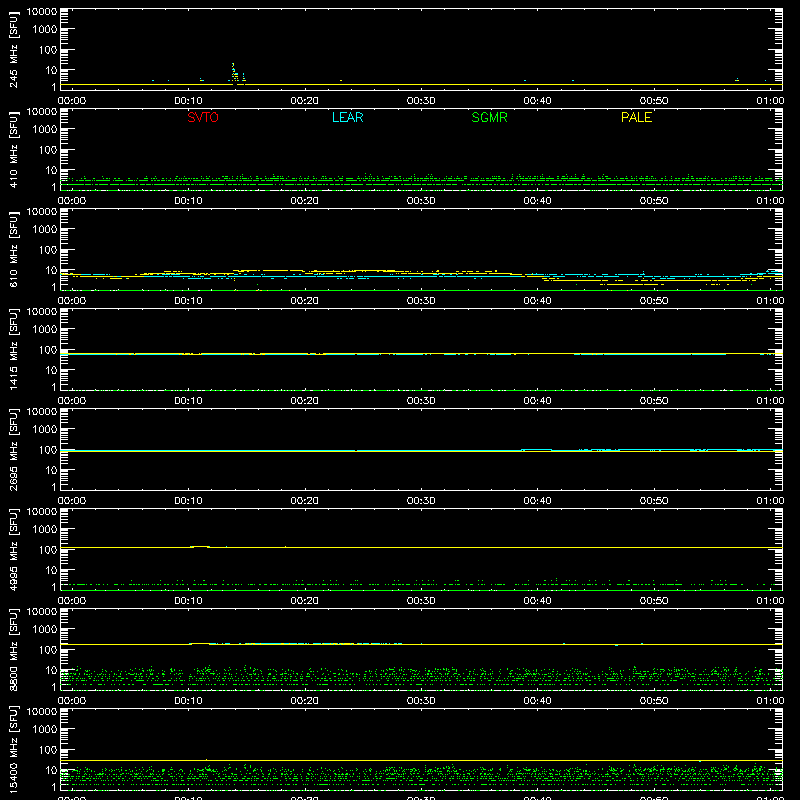
Task: Click 00:30 time label under 1415 MHz plot
Action: point(421,401)
